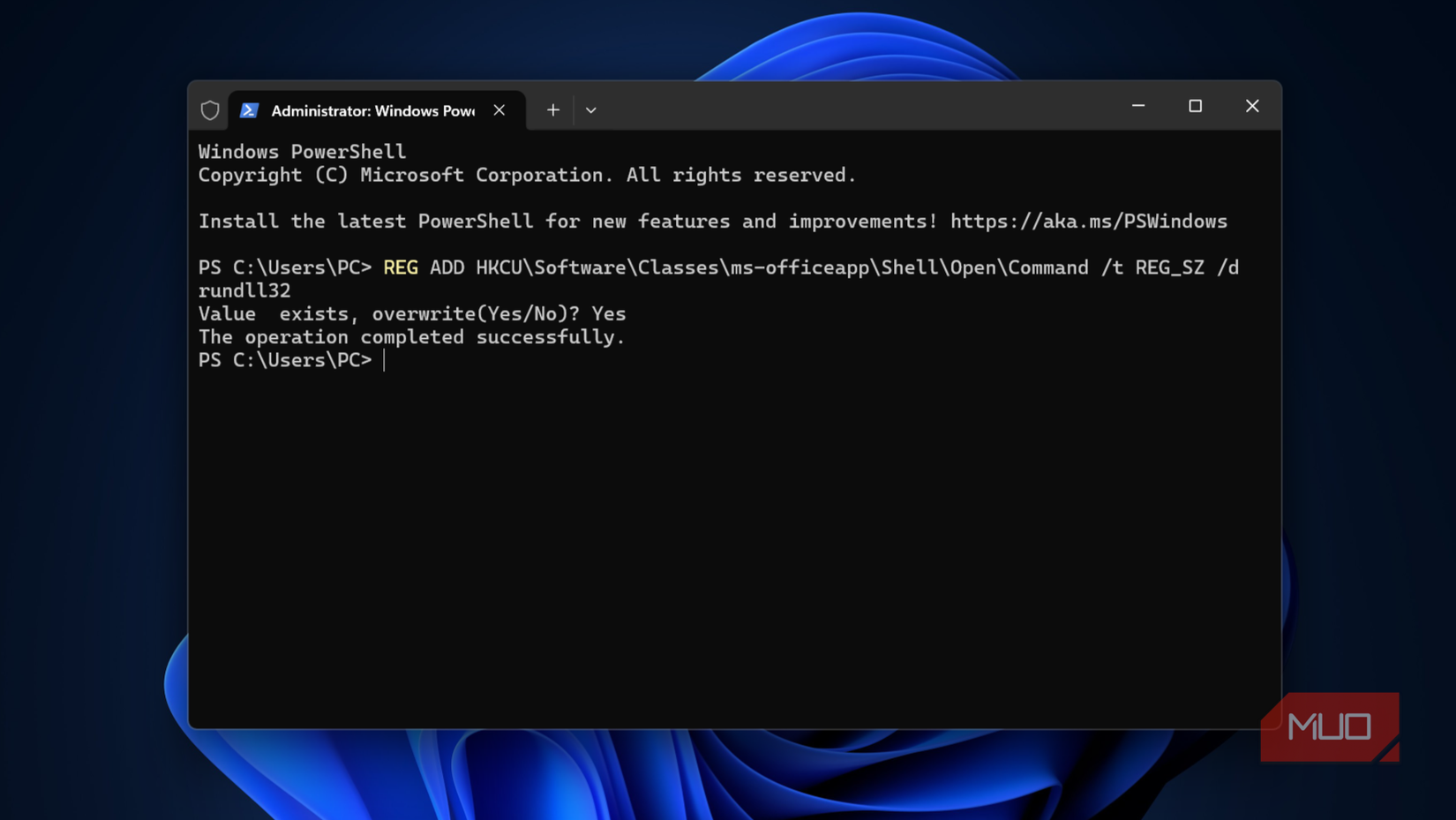Click 'The operation completed successfully.' line
Viewport: 1456px width, 820px height.
point(411,337)
